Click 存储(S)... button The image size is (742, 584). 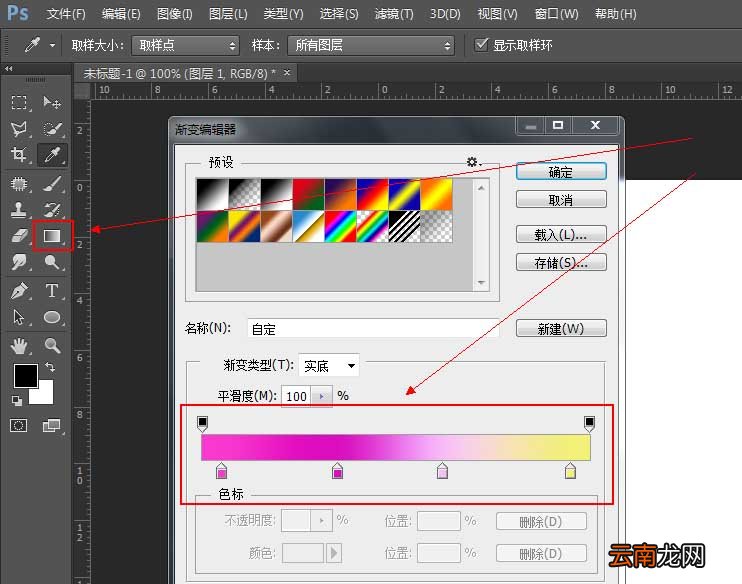(x=561, y=262)
